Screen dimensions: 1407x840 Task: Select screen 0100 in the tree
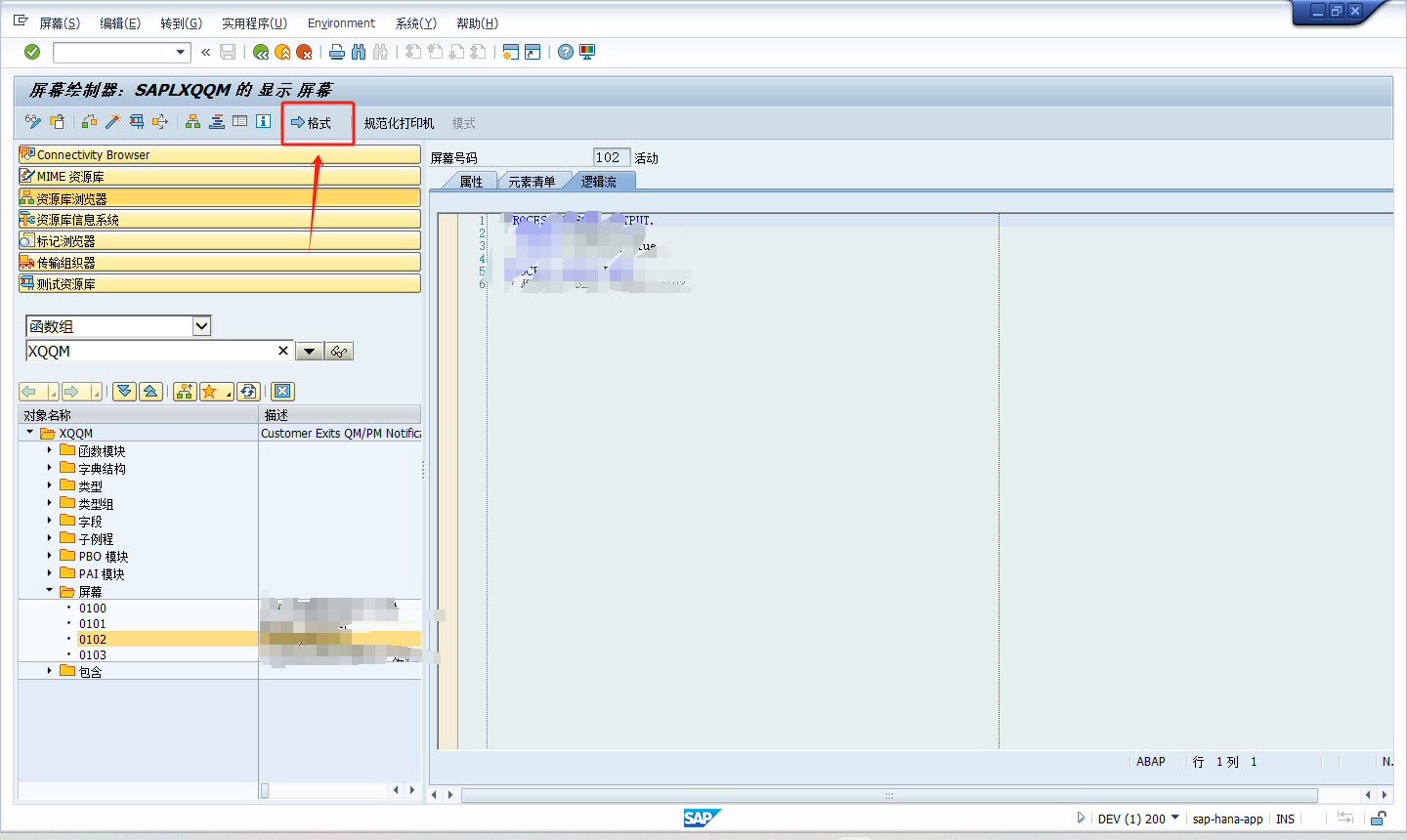pos(92,608)
